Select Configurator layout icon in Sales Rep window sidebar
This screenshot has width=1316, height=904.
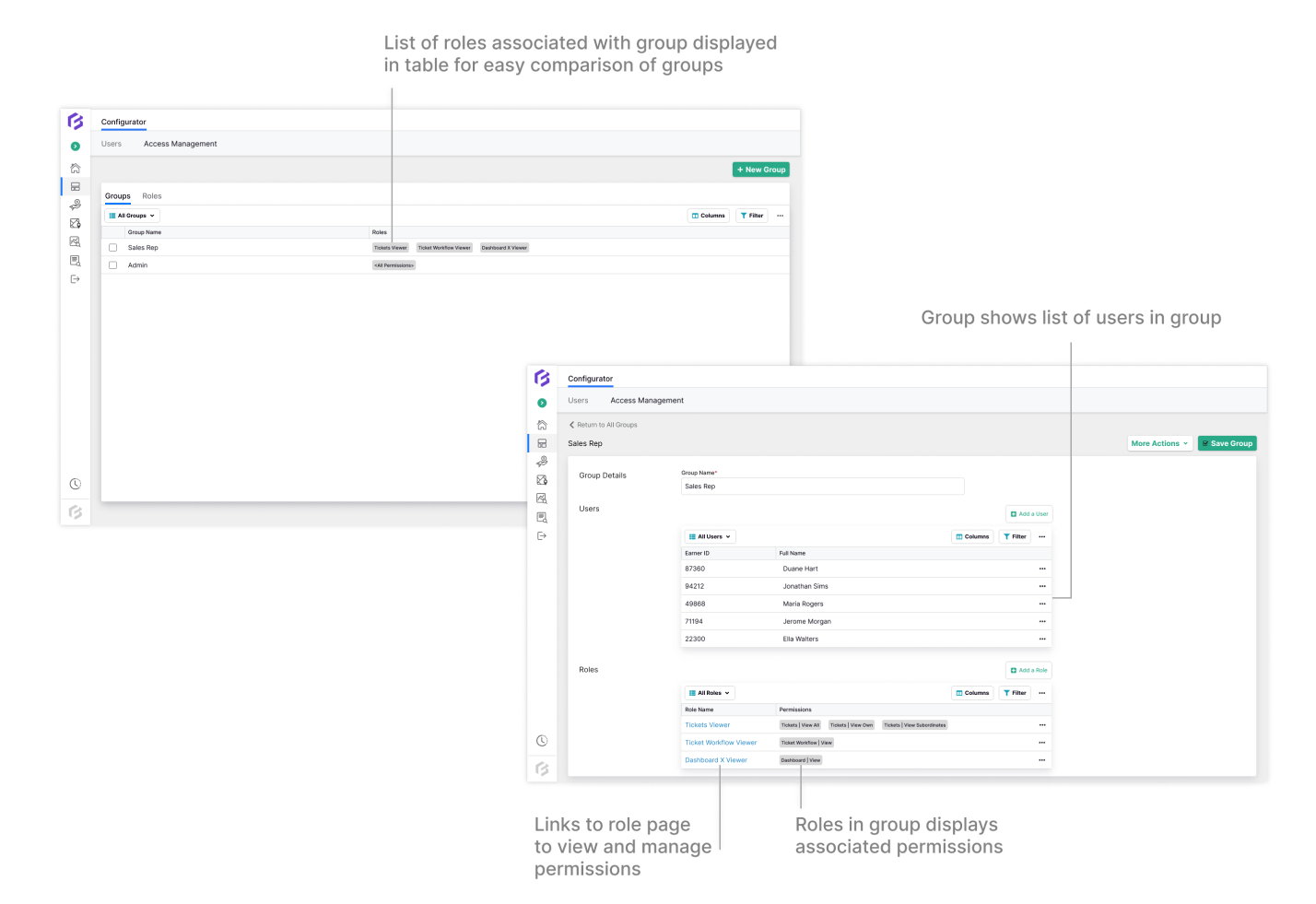542,443
